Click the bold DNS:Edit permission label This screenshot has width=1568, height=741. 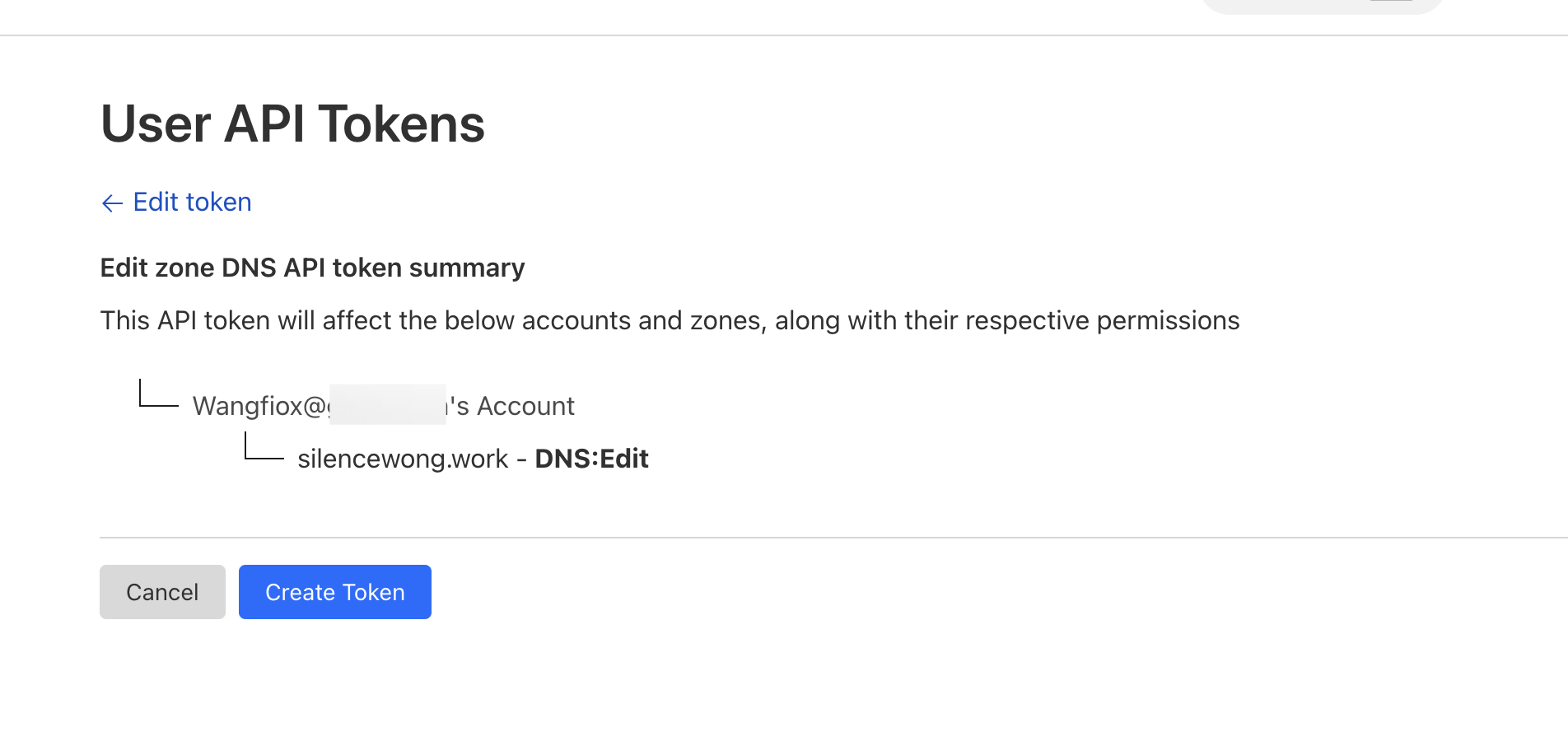[591, 459]
